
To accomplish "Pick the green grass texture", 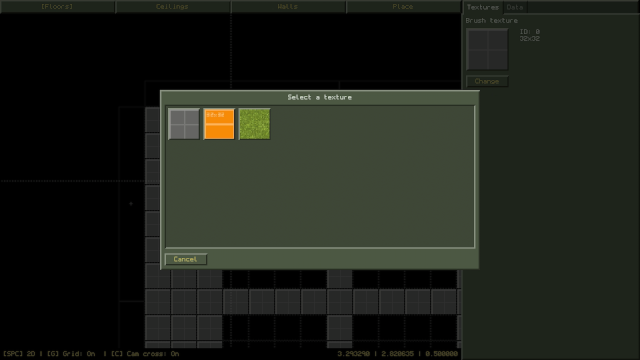I will pyautogui.click(x=254, y=124).
